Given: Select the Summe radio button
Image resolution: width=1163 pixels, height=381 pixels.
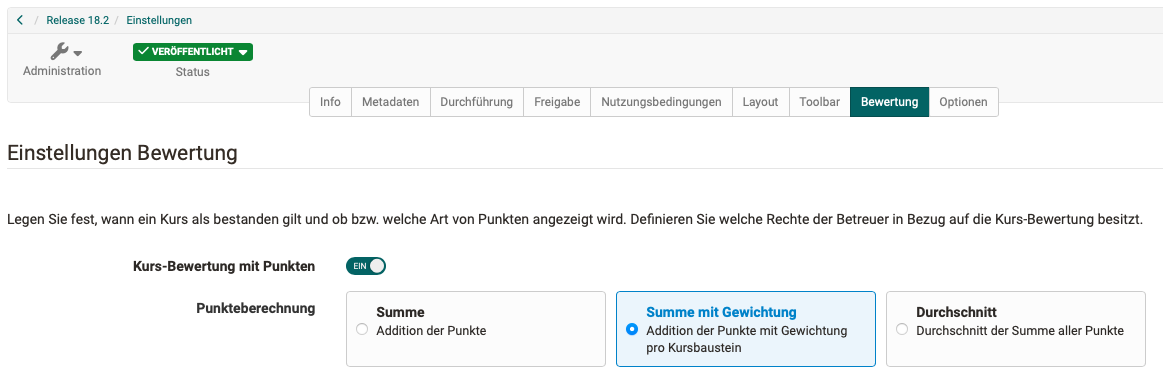Looking at the screenshot, I should pos(362,330).
